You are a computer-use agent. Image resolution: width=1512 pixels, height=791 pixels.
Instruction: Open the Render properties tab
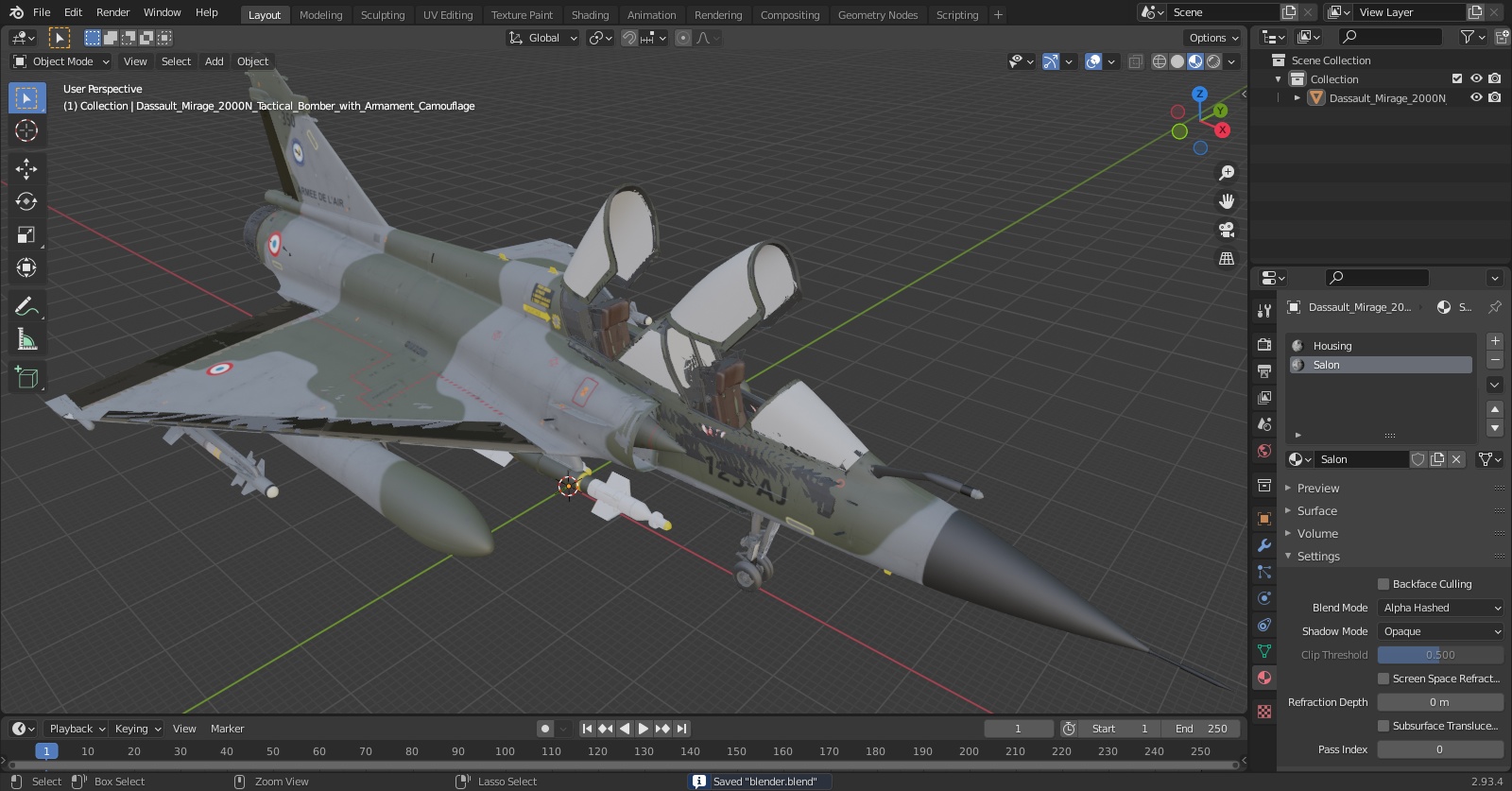pos(1264,344)
